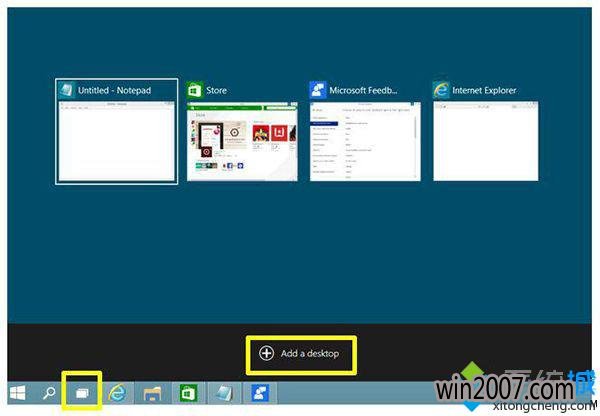Pick the Internet Explorer window preview

click(487, 140)
